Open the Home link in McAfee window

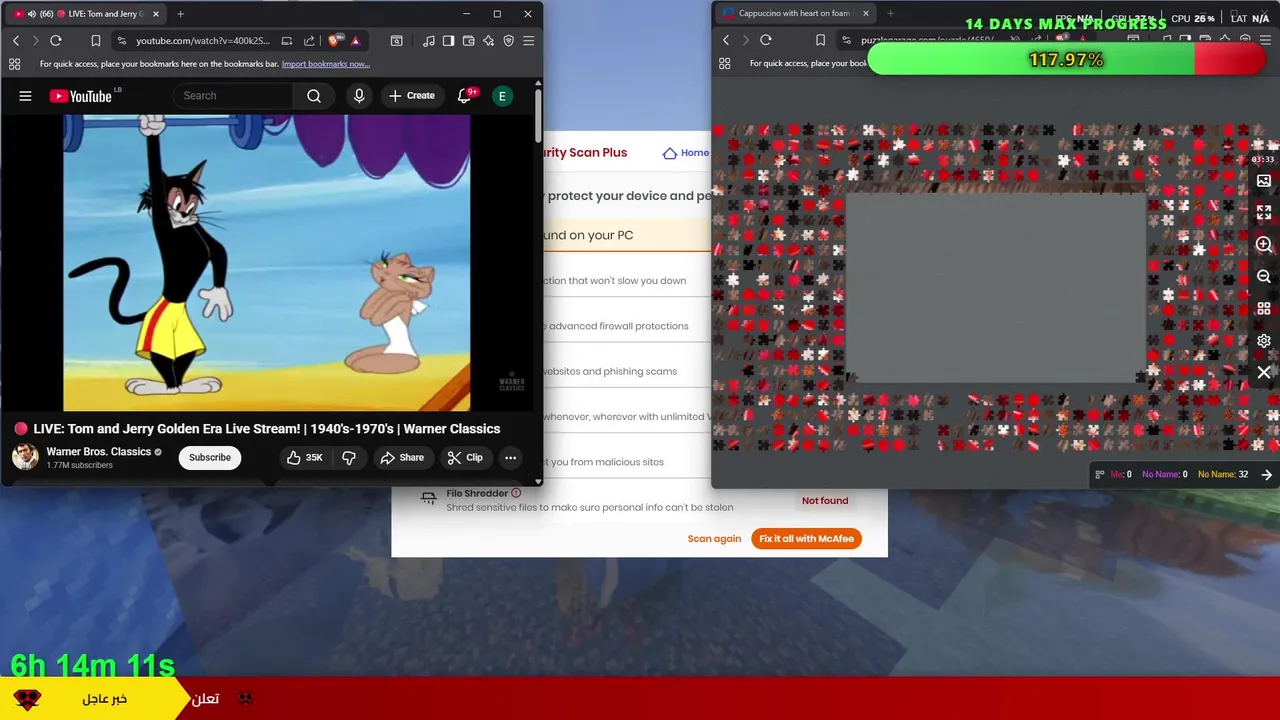(x=686, y=153)
